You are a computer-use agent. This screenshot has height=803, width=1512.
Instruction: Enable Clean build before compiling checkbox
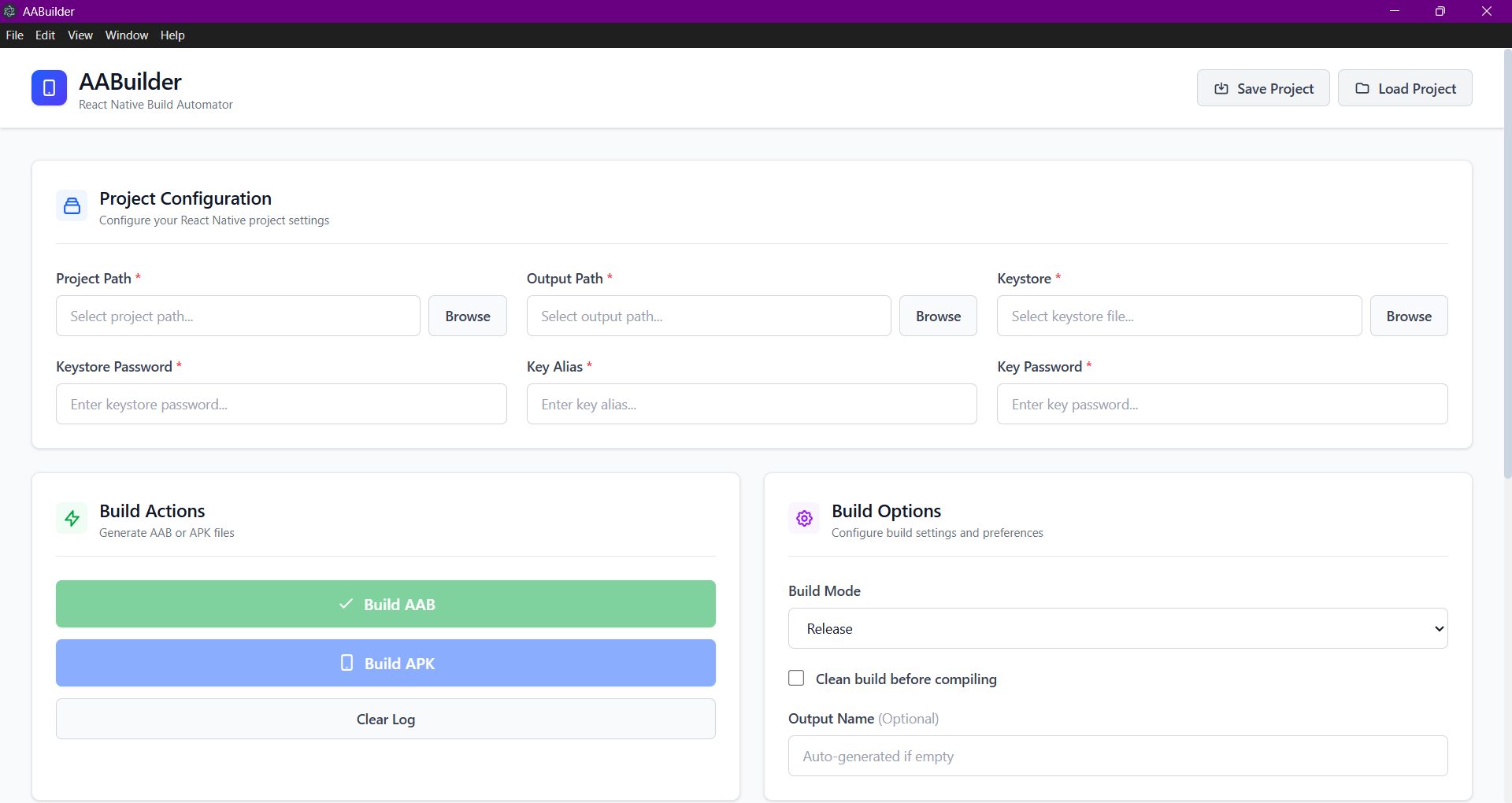pos(796,679)
